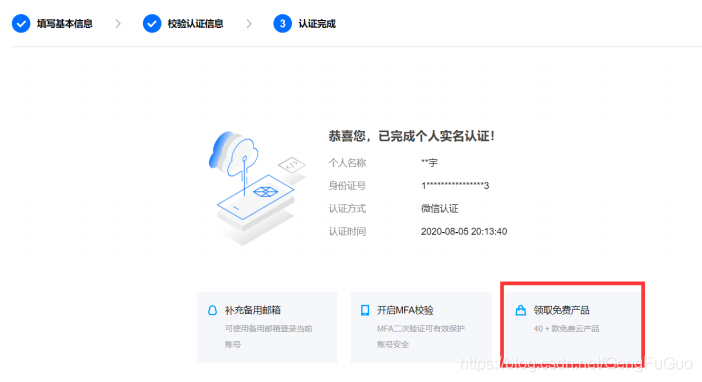Click the 40 + 款免费云产品 description

[x=566, y=329]
